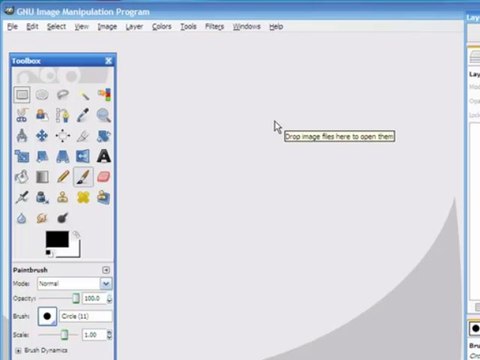Select the Alignment tool
This screenshot has width=480, height=360.
pos(63,136)
